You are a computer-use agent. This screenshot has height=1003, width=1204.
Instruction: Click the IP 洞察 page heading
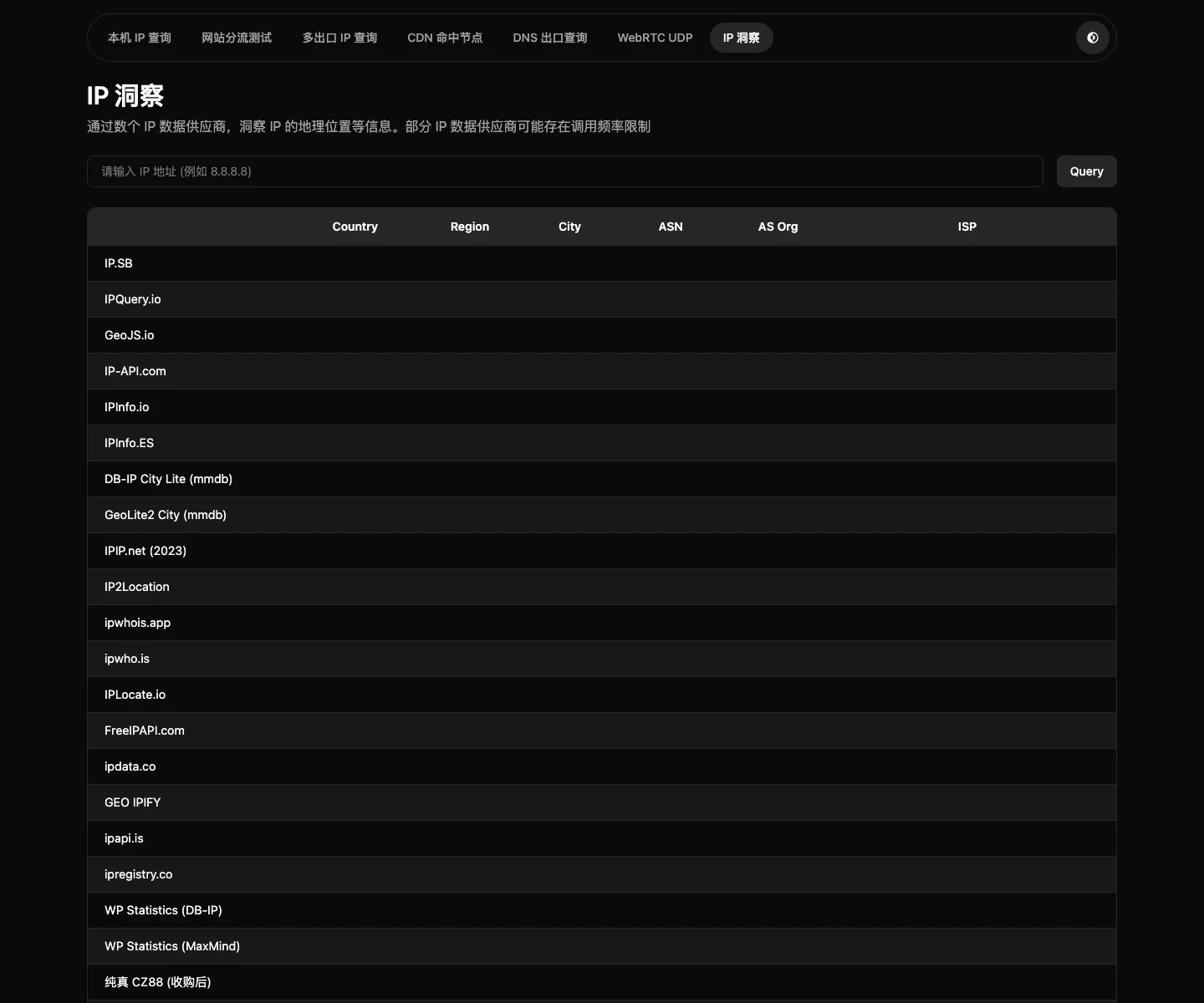pyautogui.click(x=125, y=96)
